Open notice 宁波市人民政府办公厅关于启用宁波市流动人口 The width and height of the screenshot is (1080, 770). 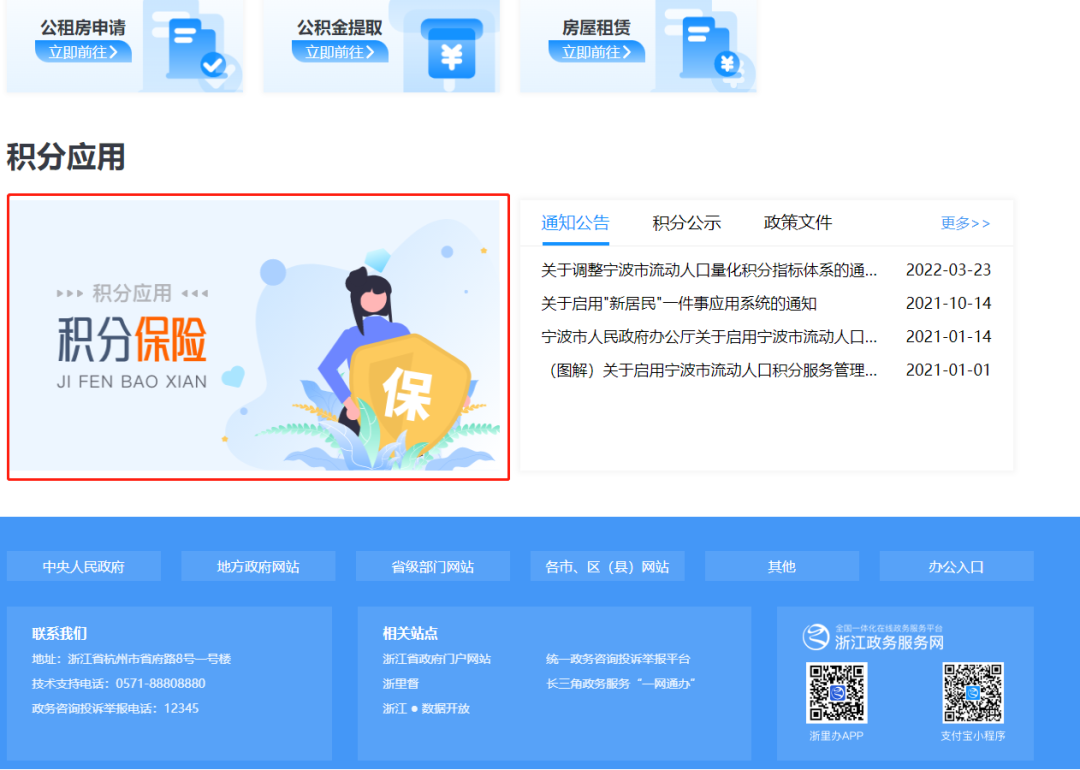coord(709,337)
